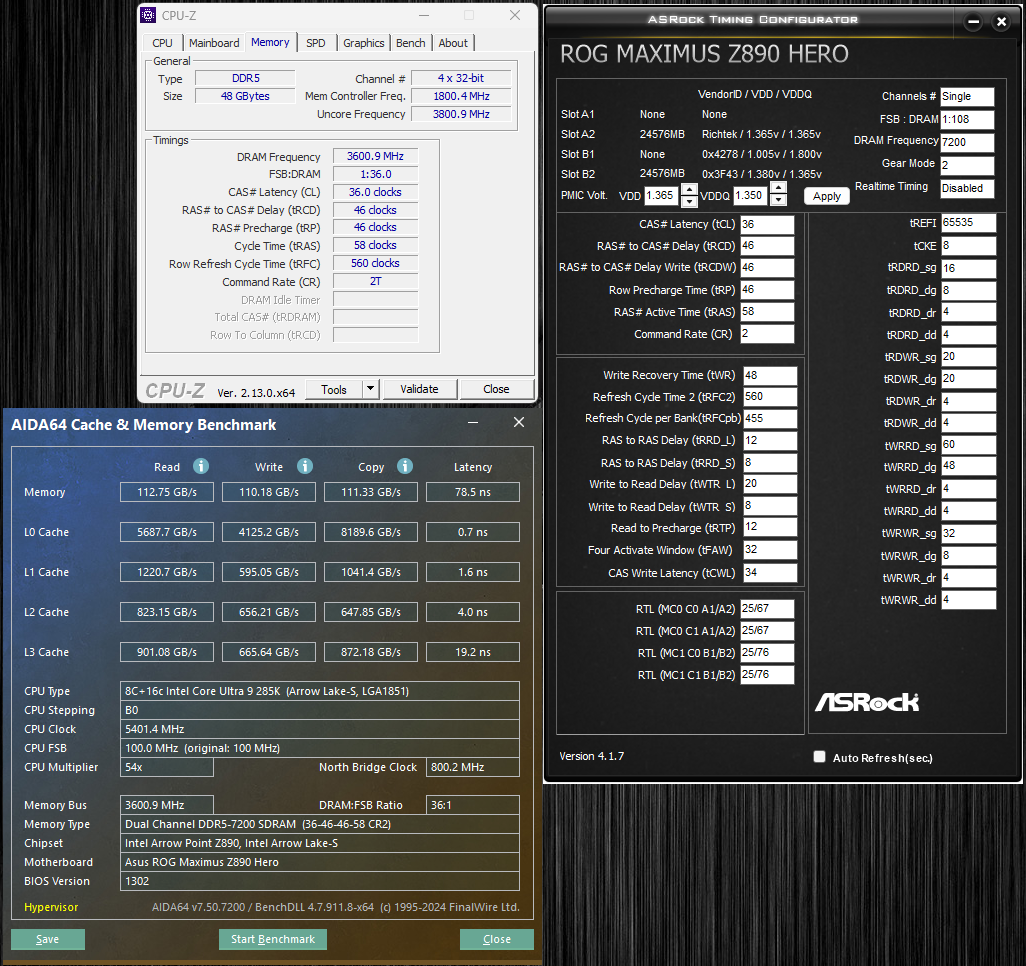Click the L3 Cache Read 901.08 GB/s value
The height and width of the screenshot is (966, 1026).
click(167, 652)
